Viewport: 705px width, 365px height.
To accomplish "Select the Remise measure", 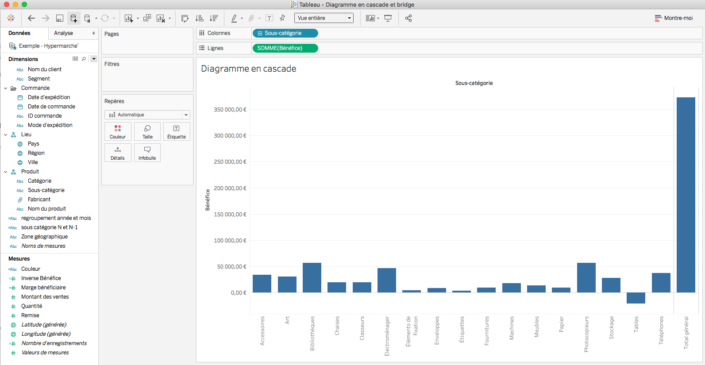I will tap(30, 315).
